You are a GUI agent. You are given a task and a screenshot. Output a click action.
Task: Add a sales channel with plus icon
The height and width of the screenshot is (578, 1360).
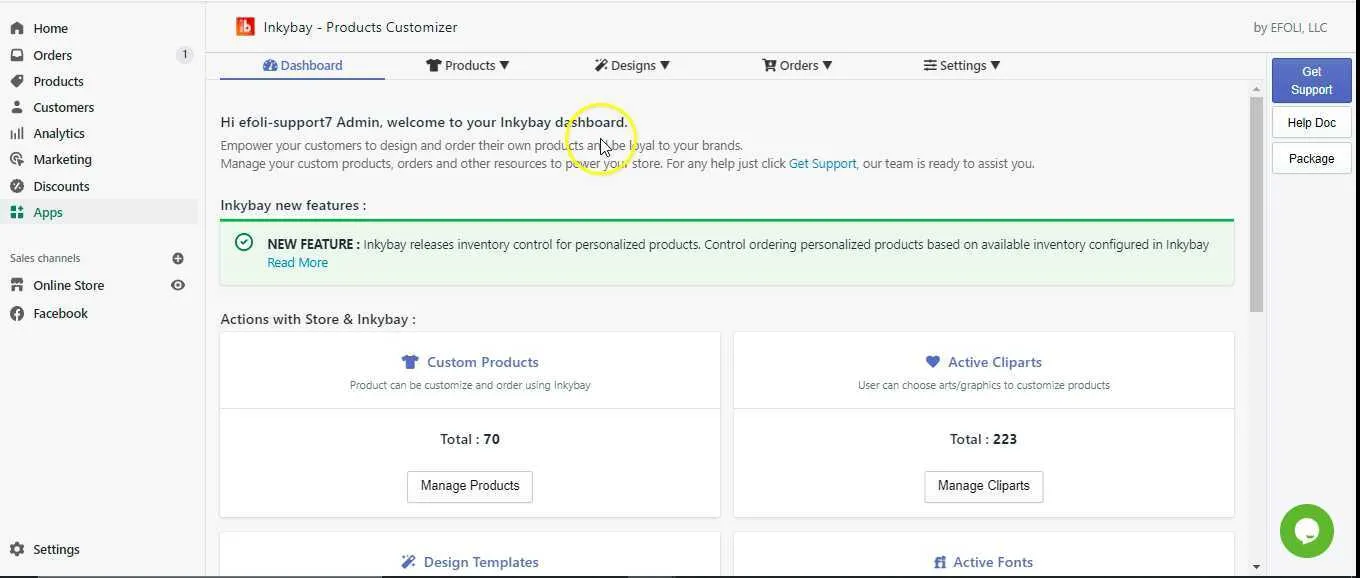pos(178,258)
